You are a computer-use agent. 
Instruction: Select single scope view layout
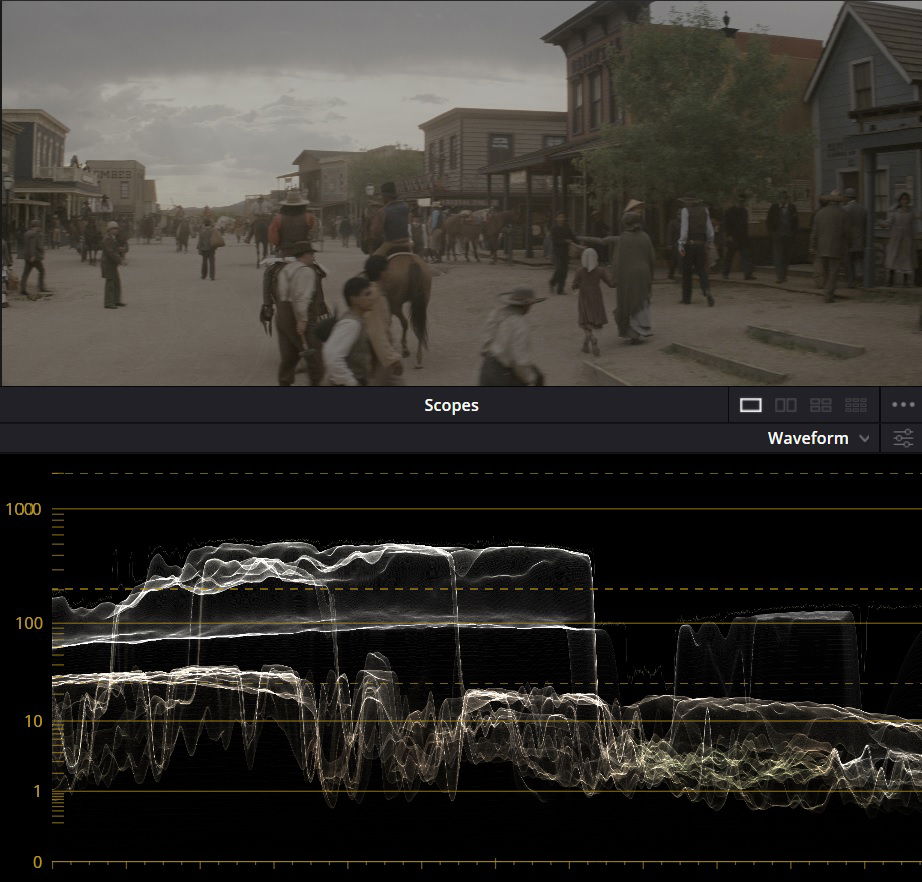tap(750, 405)
